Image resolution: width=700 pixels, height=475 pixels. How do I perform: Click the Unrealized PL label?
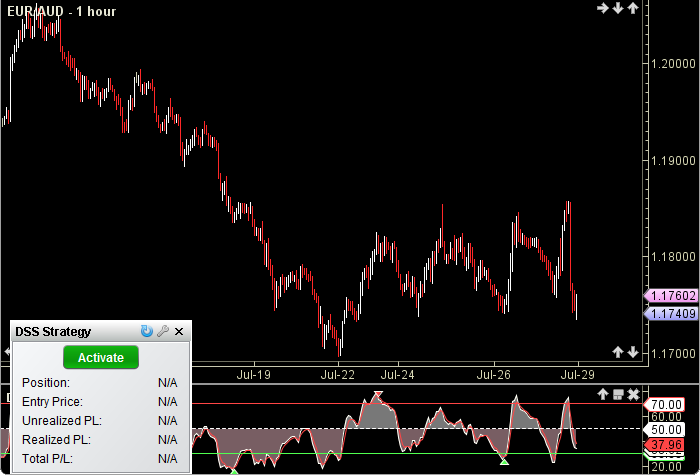tap(62, 421)
